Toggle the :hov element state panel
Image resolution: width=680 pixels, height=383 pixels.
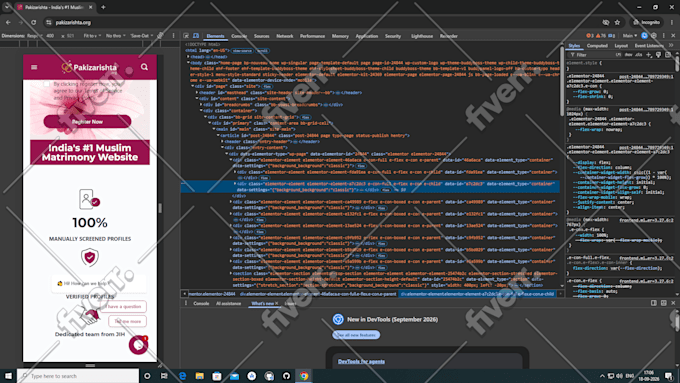pyautogui.click(x=628, y=55)
